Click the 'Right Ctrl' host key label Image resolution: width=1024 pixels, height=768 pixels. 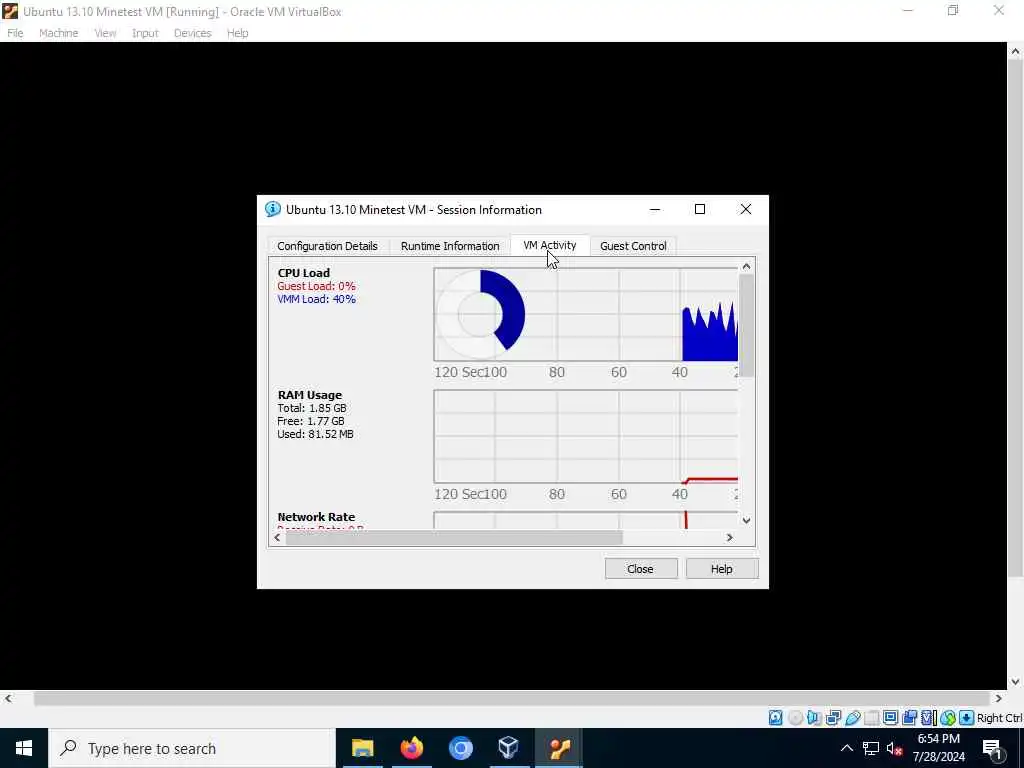coord(999,718)
